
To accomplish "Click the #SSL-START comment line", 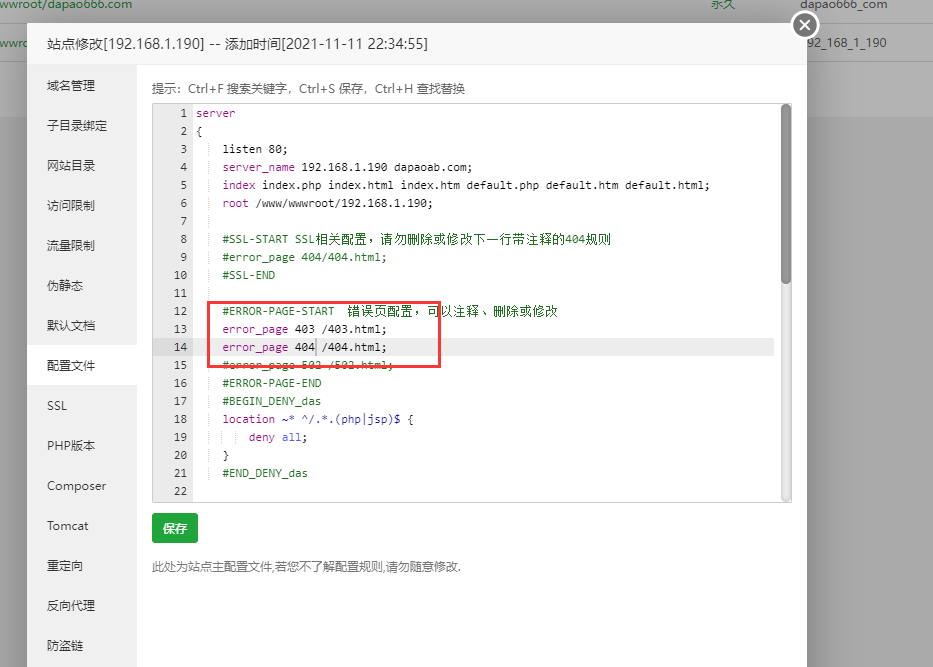I will (417, 239).
